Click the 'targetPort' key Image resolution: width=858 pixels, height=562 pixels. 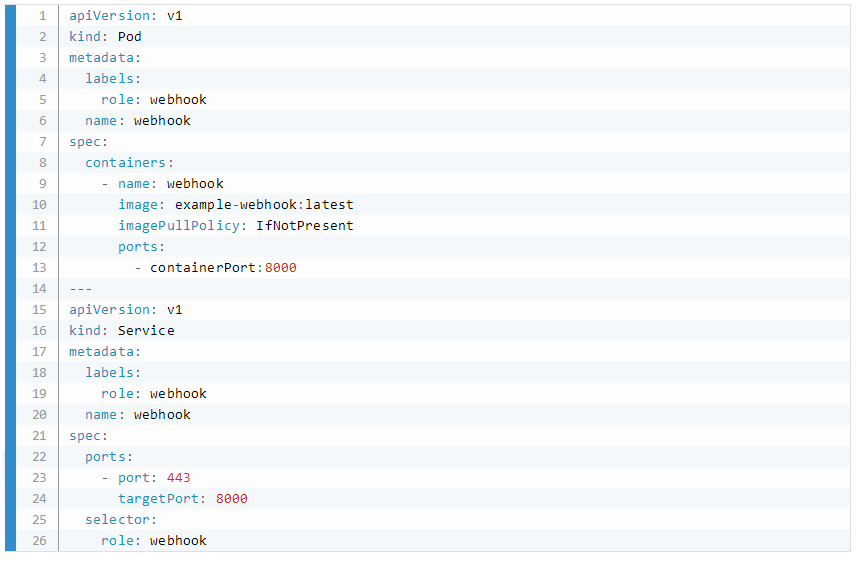[x=159, y=499]
